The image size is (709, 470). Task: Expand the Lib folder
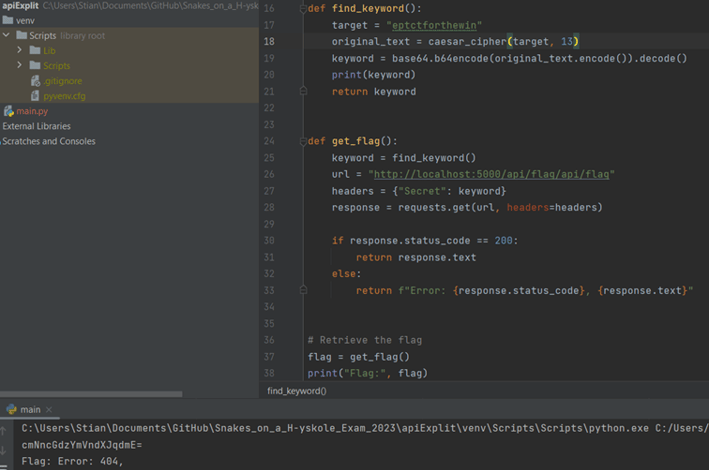click(19, 50)
